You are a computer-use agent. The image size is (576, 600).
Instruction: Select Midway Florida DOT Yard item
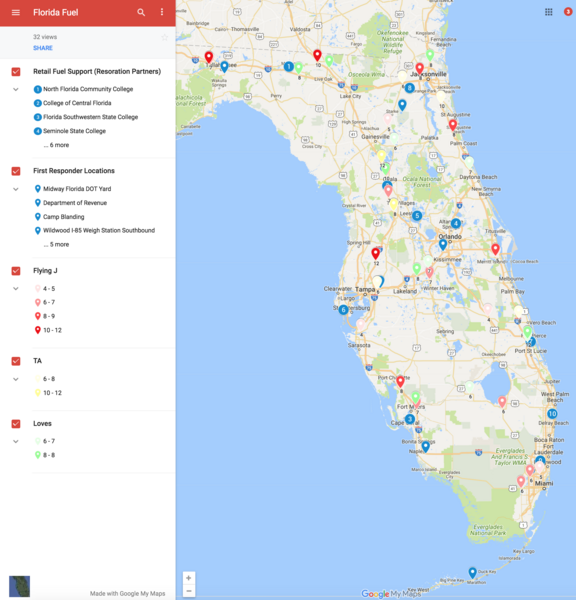73,189
